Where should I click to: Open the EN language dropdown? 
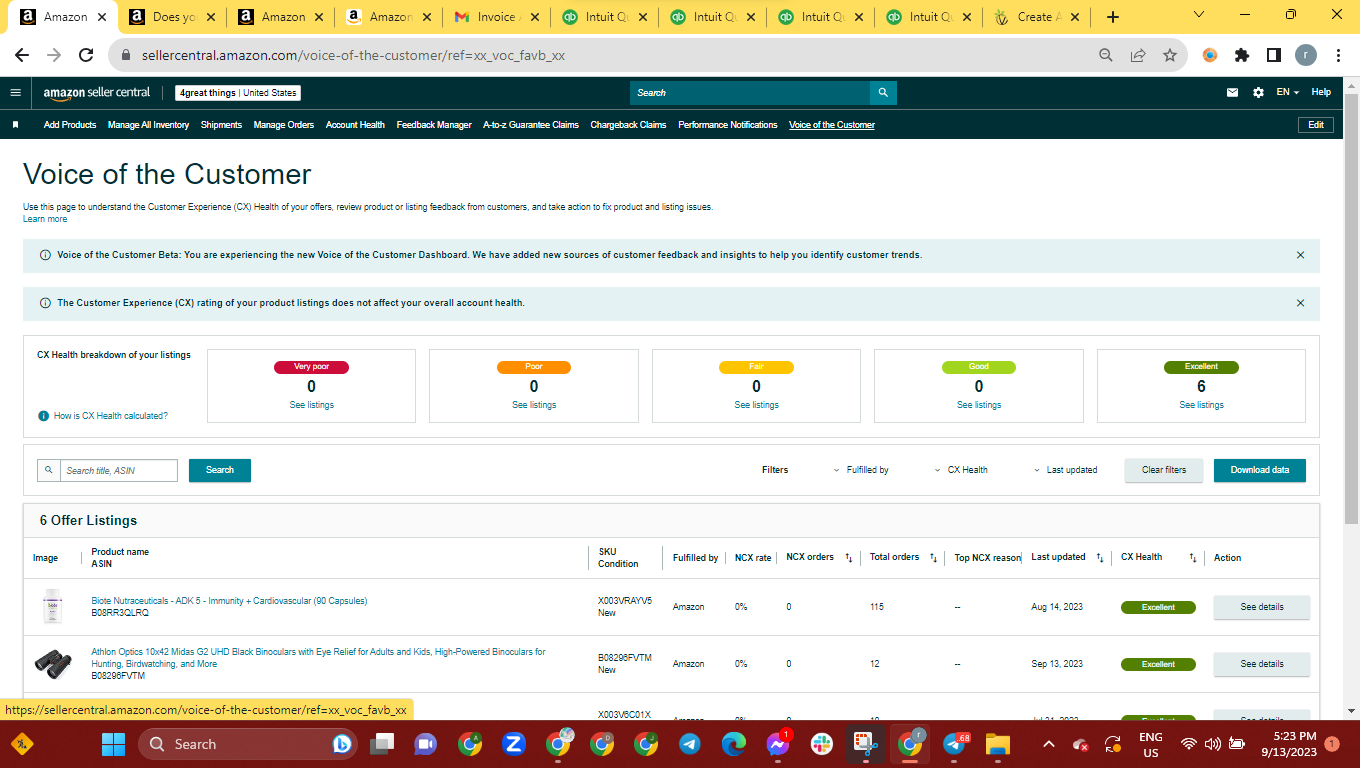(x=1287, y=92)
